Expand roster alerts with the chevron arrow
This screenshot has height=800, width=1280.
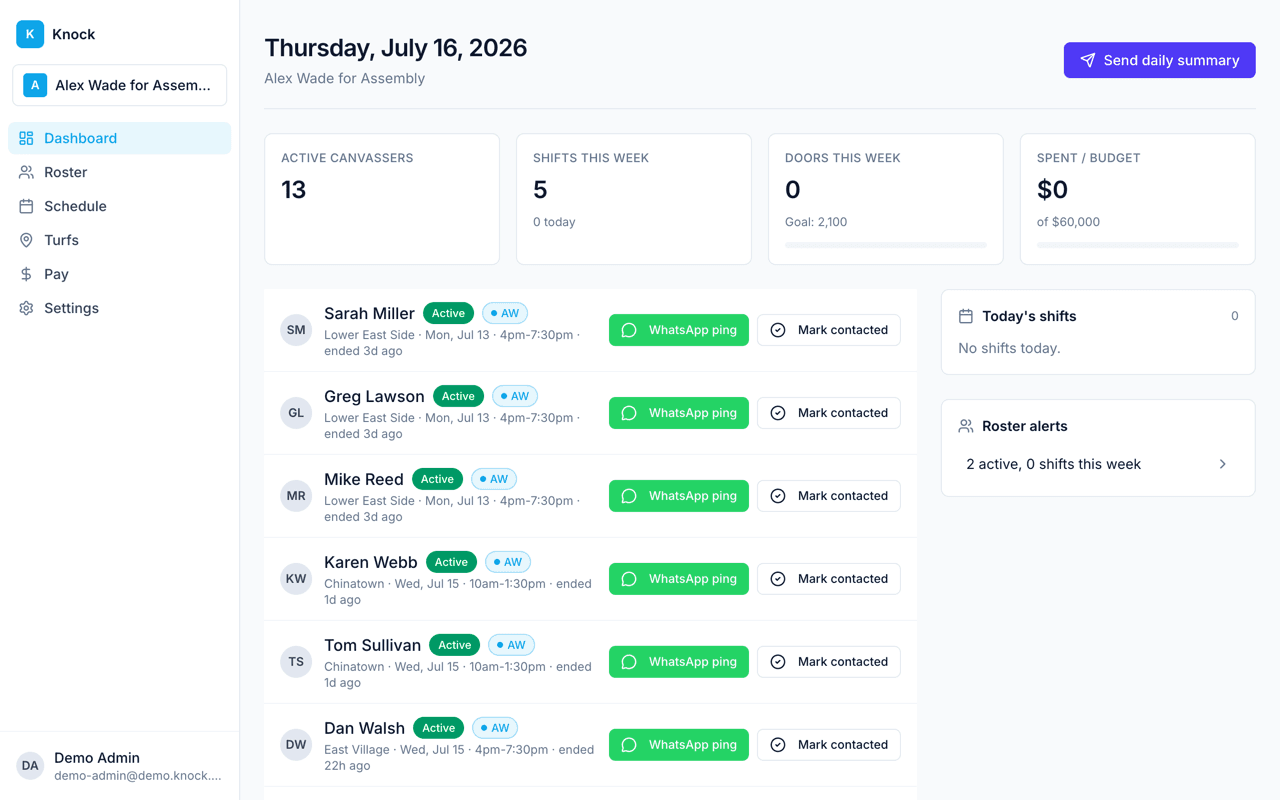[1222, 464]
